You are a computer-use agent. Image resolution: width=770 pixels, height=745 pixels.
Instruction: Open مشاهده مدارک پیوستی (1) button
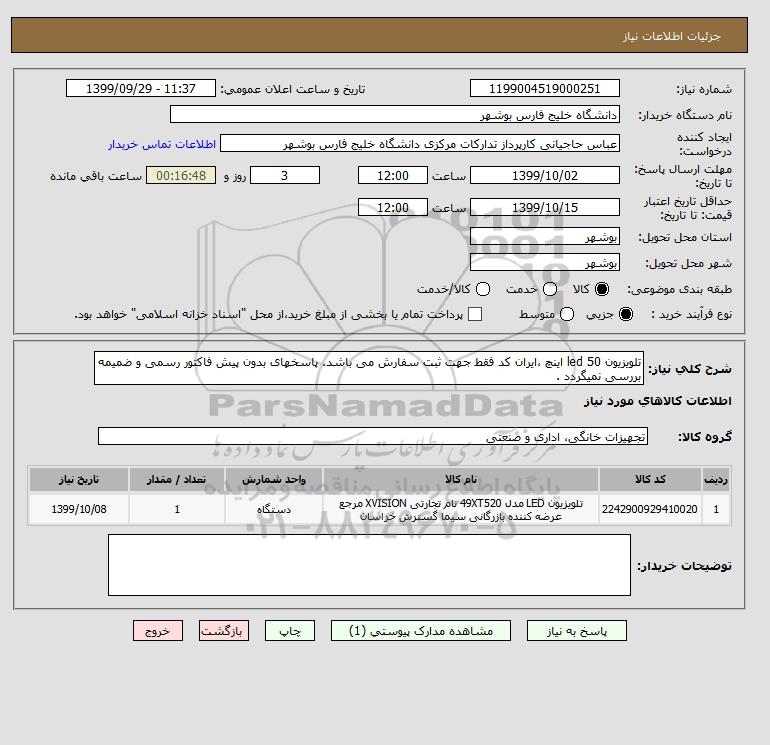(x=421, y=631)
